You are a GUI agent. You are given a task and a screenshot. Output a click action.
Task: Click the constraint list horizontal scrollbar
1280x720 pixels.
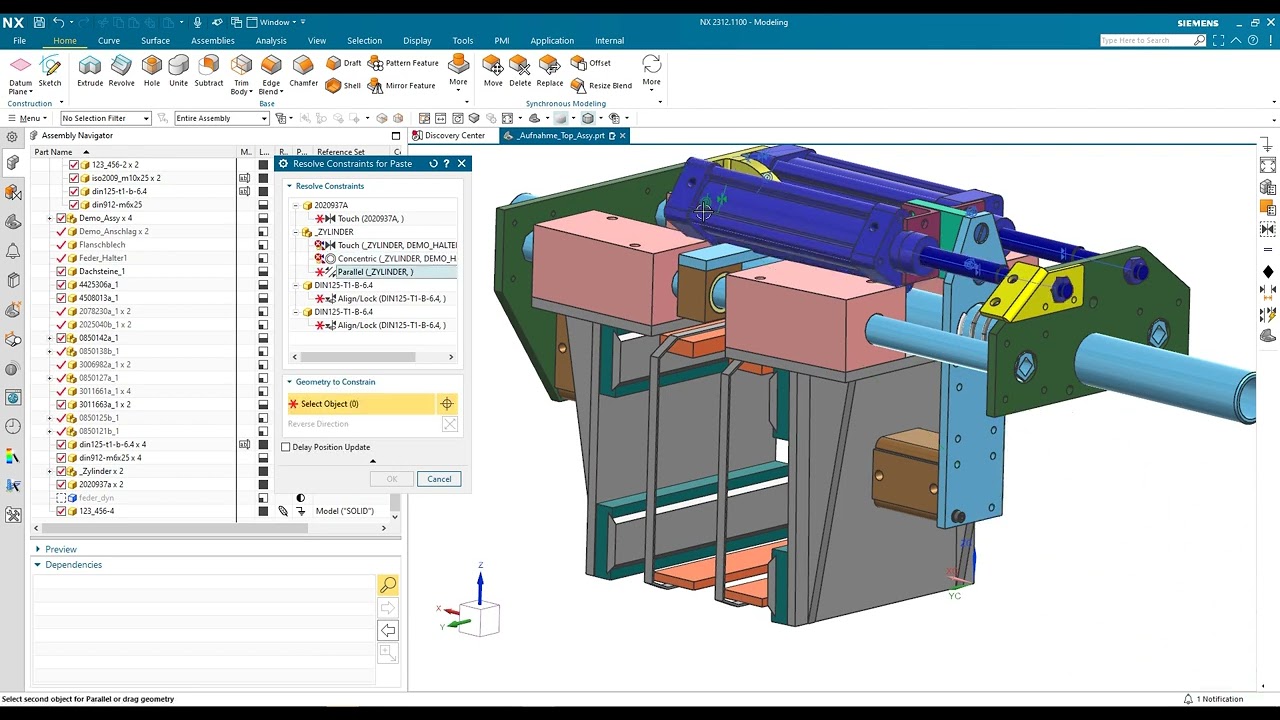point(358,357)
